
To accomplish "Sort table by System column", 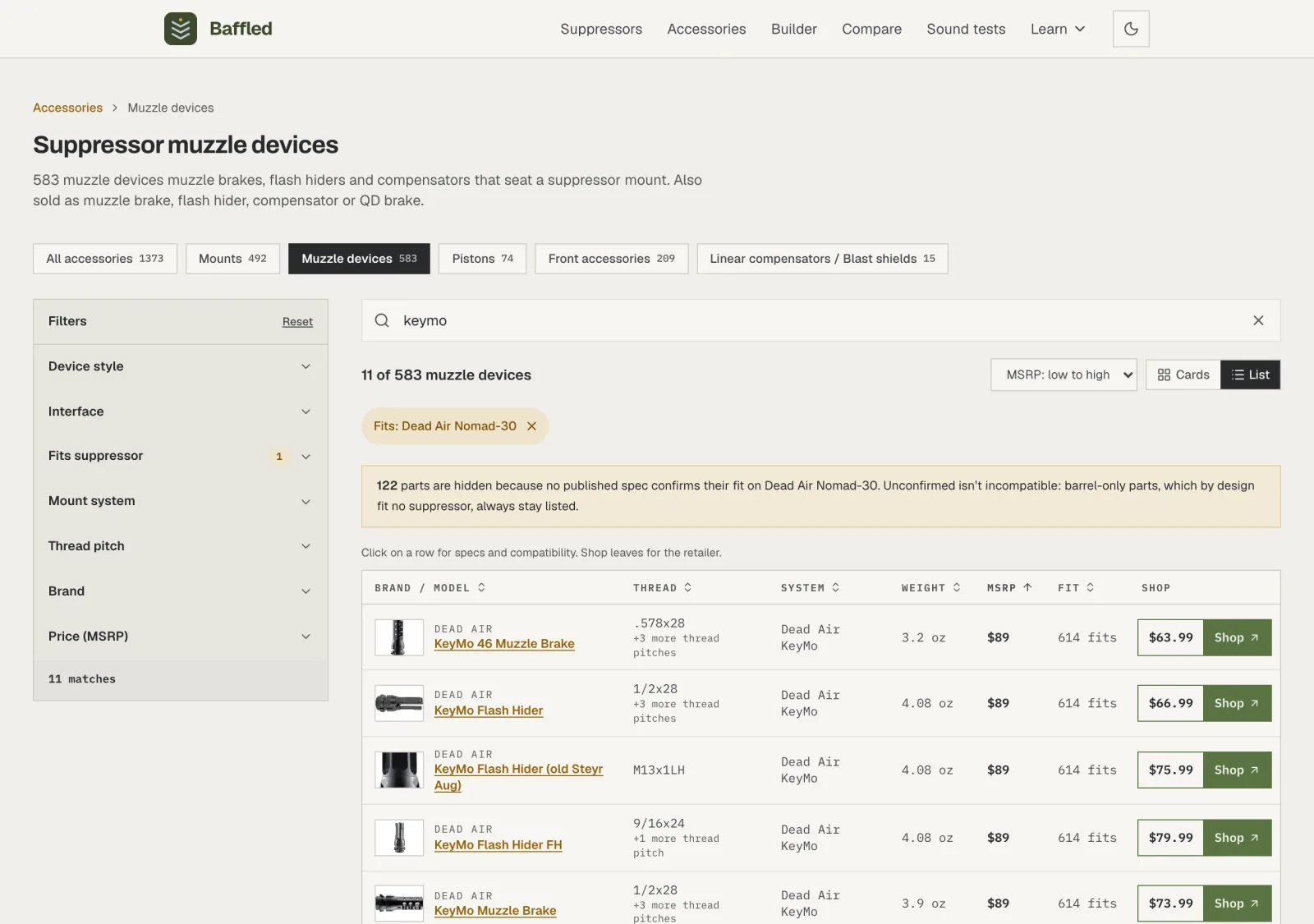I will tap(811, 588).
